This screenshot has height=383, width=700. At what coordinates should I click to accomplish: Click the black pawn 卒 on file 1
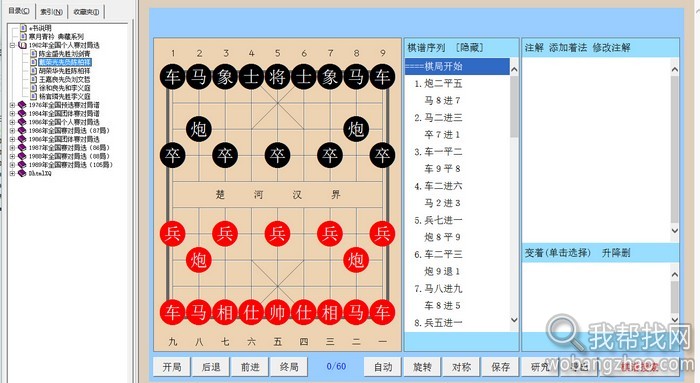pos(172,155)
